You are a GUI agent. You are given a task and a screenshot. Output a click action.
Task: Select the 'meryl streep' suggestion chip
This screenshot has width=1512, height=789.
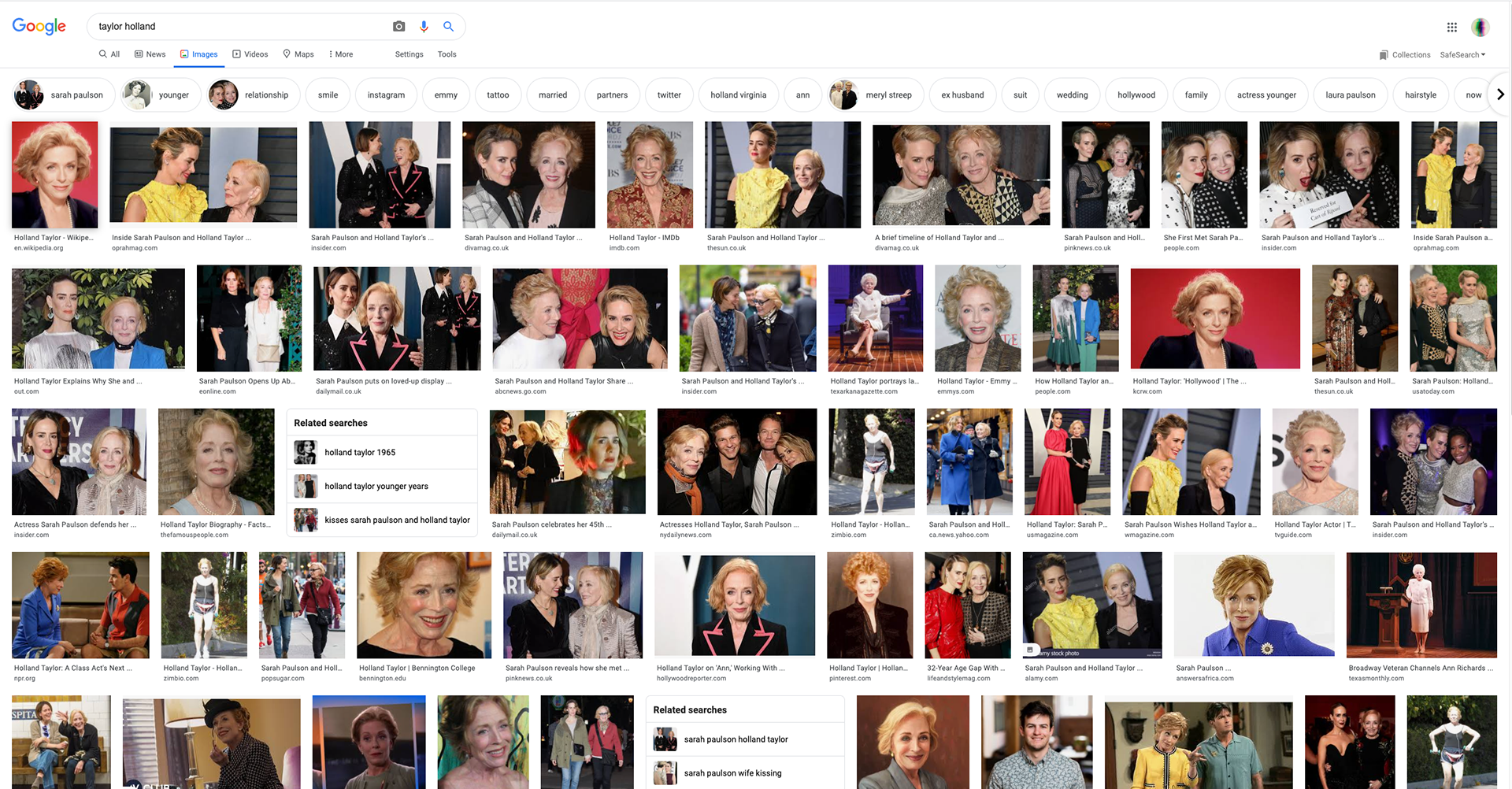point(876,95)
